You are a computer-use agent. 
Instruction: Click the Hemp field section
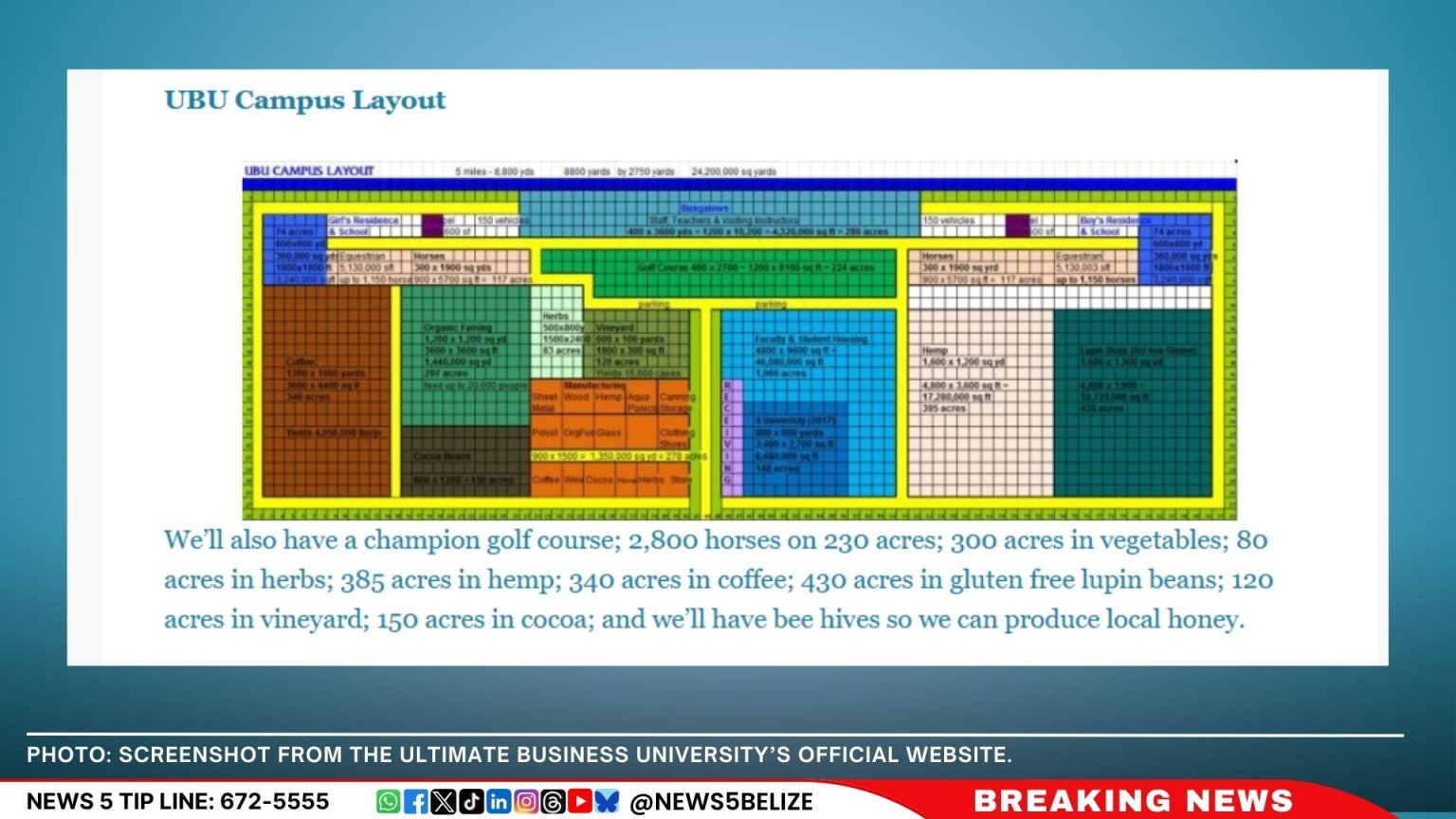[980, 403]
